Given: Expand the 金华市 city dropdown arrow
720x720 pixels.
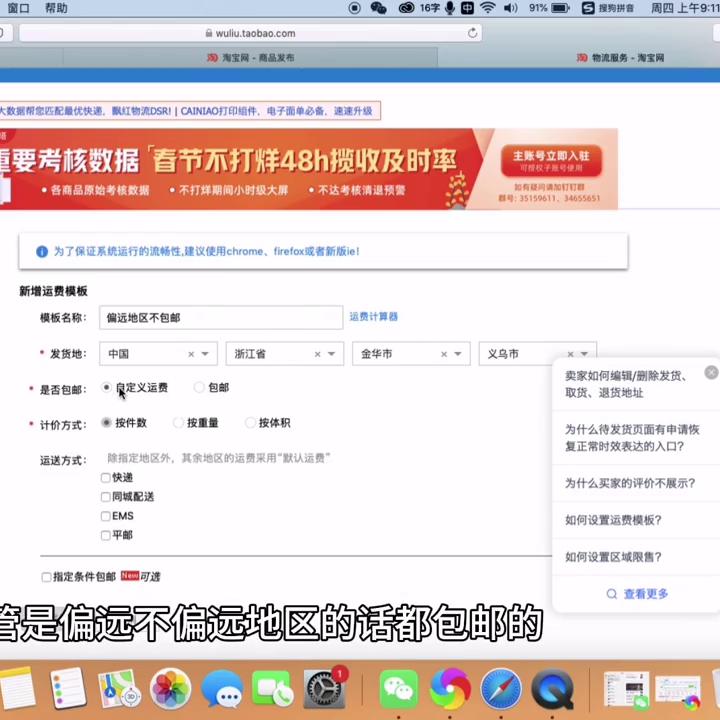Looking at the screenshot, I should [x=458, y=354].
